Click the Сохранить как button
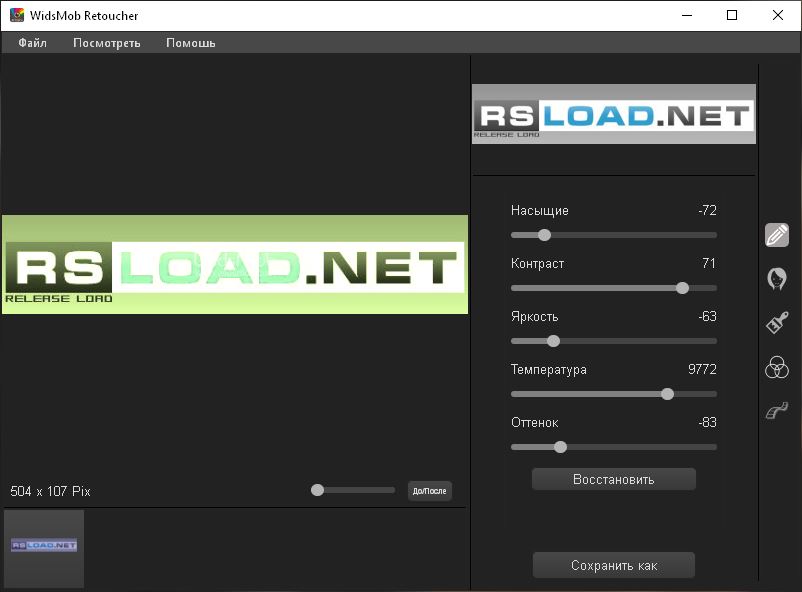This screenshot has height=592, width=802. [614, 565]
